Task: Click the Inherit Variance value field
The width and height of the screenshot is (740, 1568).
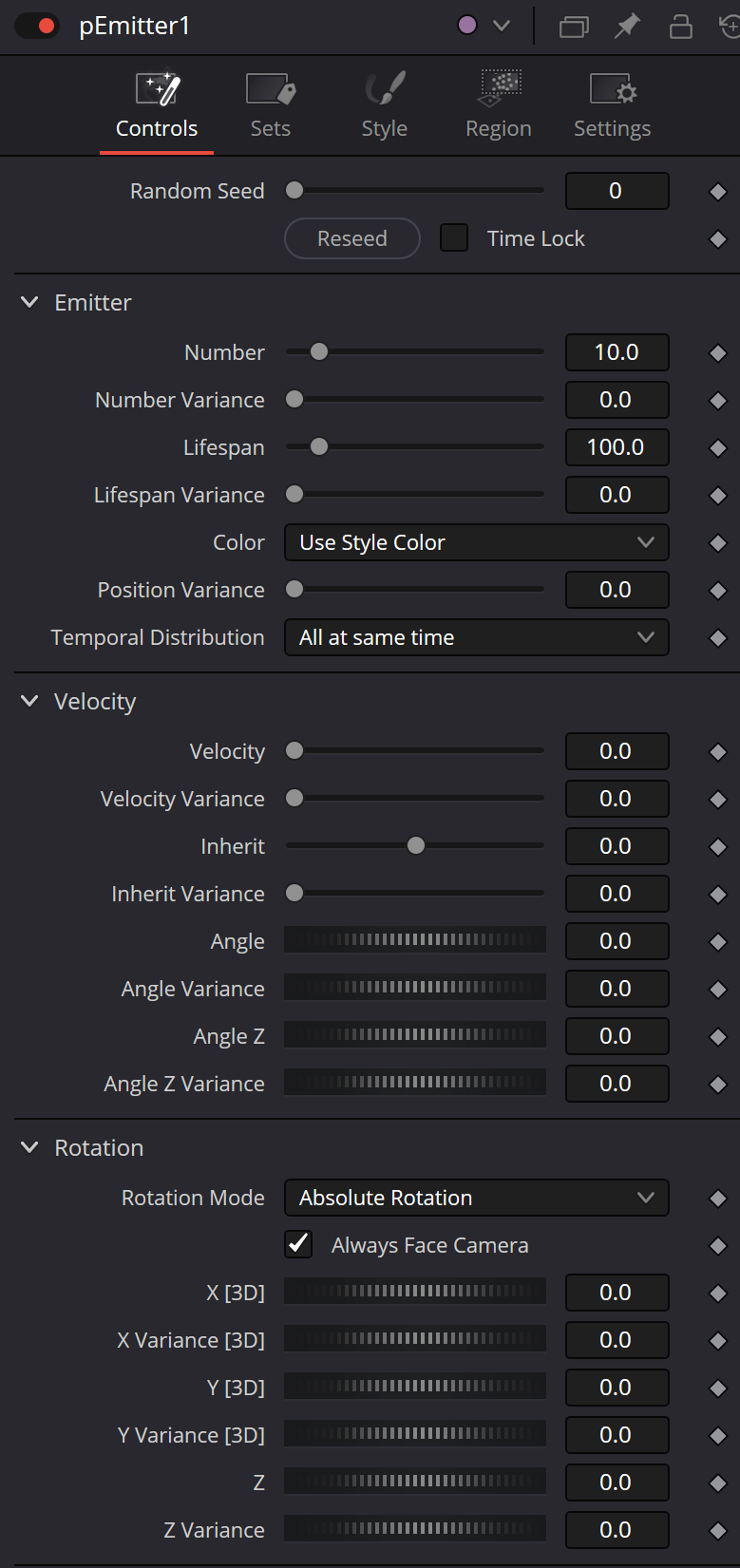Action: point(617,894)
